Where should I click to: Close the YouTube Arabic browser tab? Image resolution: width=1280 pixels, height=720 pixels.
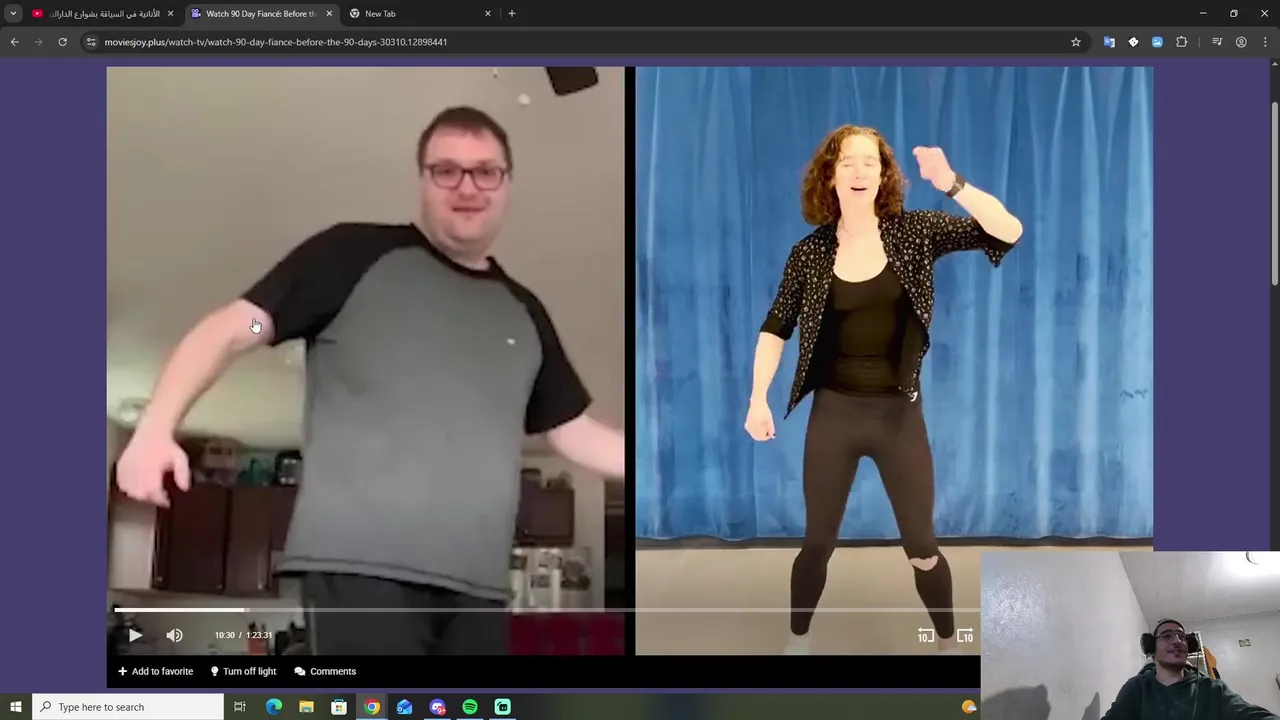(170, 14)
